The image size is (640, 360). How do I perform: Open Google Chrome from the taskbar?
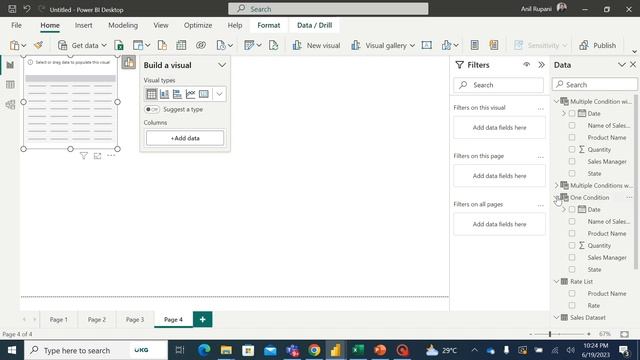coord(314,350)
